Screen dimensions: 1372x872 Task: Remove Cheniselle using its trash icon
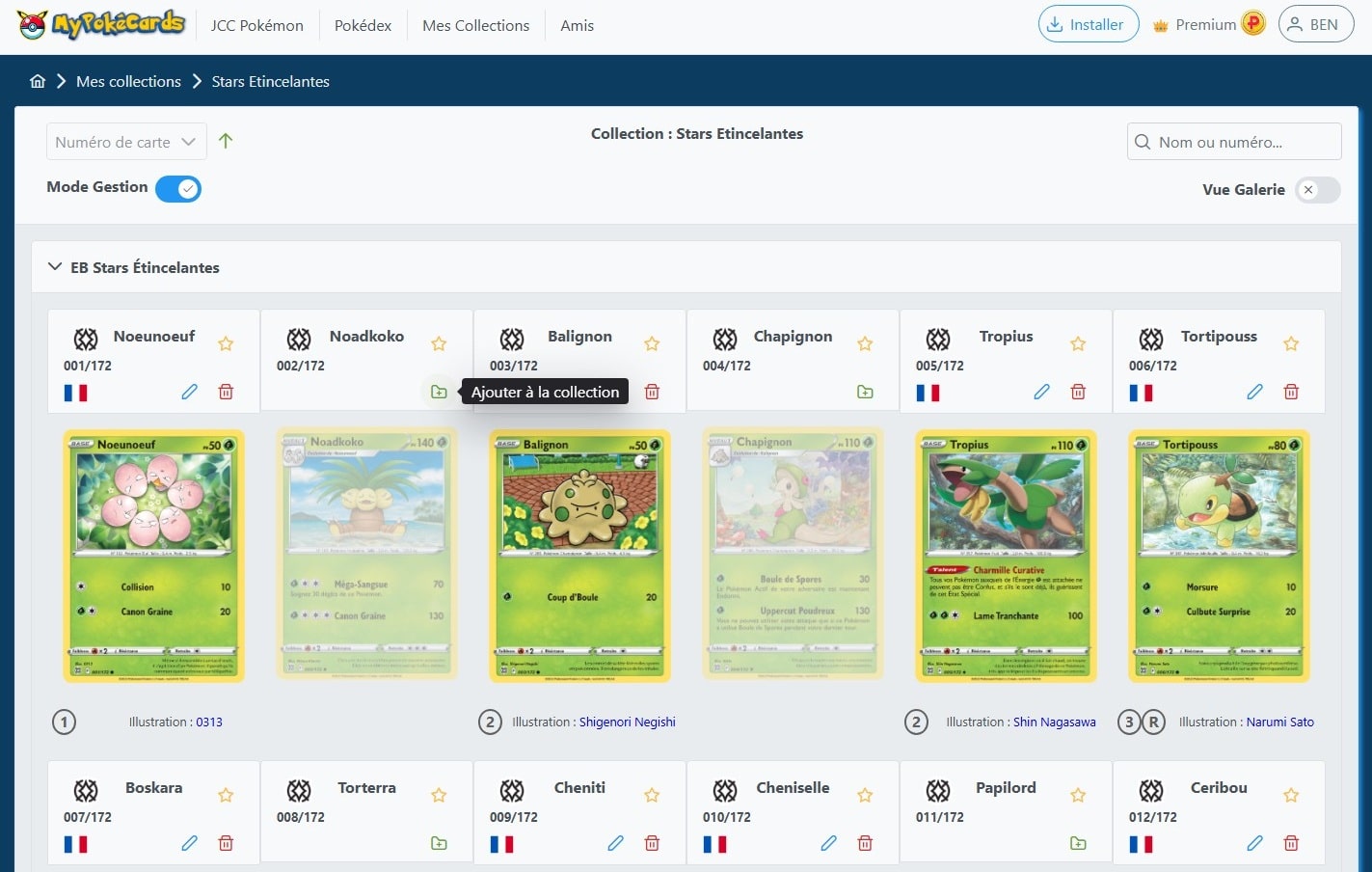point(865,842)
